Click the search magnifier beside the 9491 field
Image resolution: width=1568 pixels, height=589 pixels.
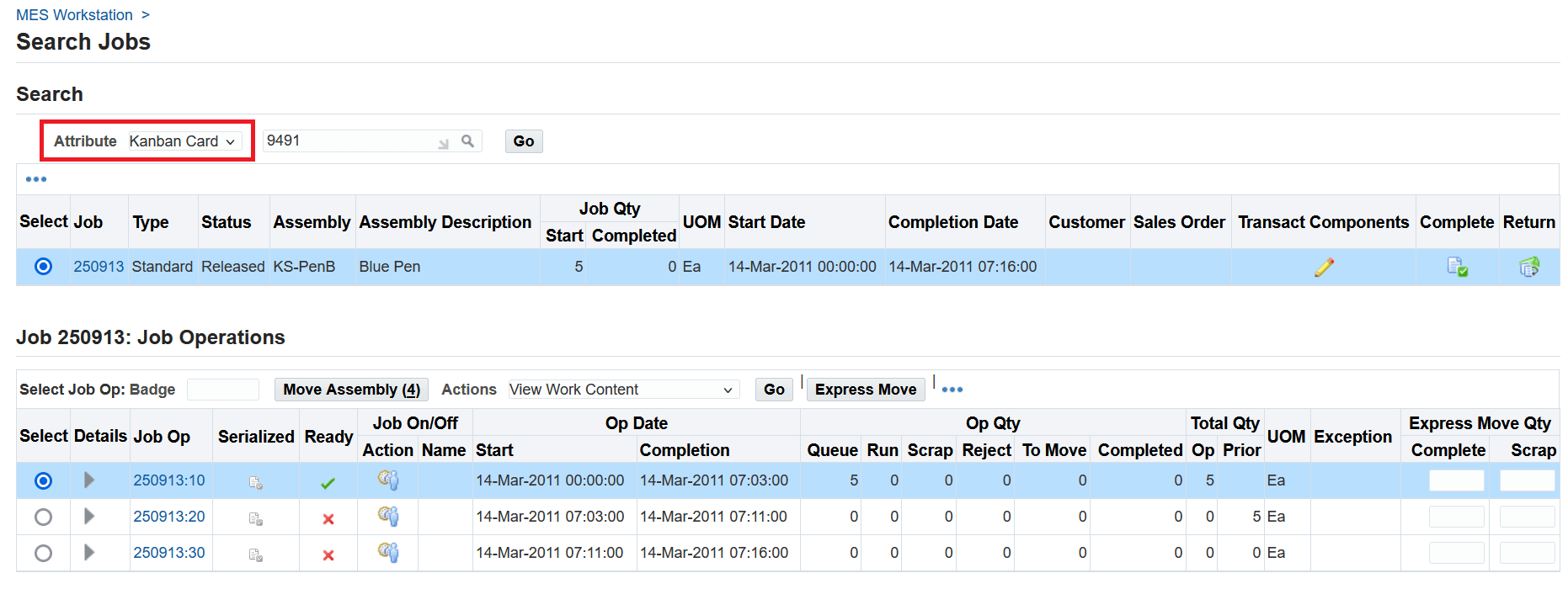tap(467, 141)
